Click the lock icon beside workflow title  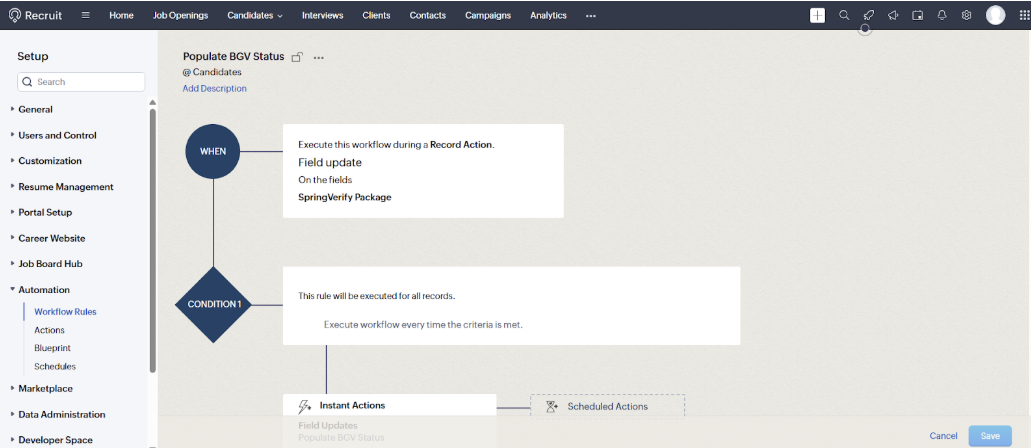point(297,58)
